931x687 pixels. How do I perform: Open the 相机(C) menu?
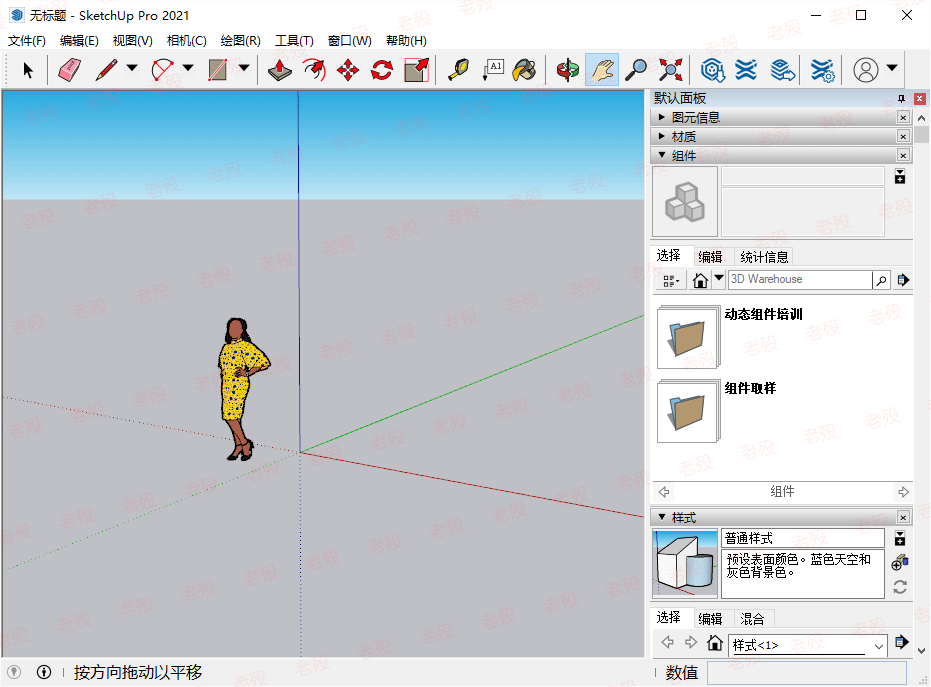[x=186, y=40]
